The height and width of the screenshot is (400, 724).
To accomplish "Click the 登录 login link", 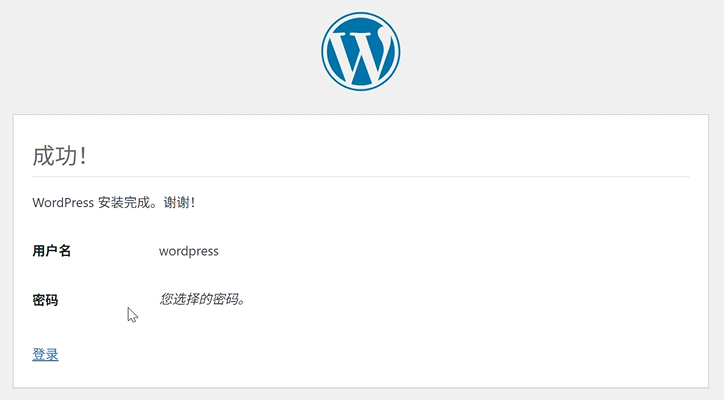I will click(45, 355).
